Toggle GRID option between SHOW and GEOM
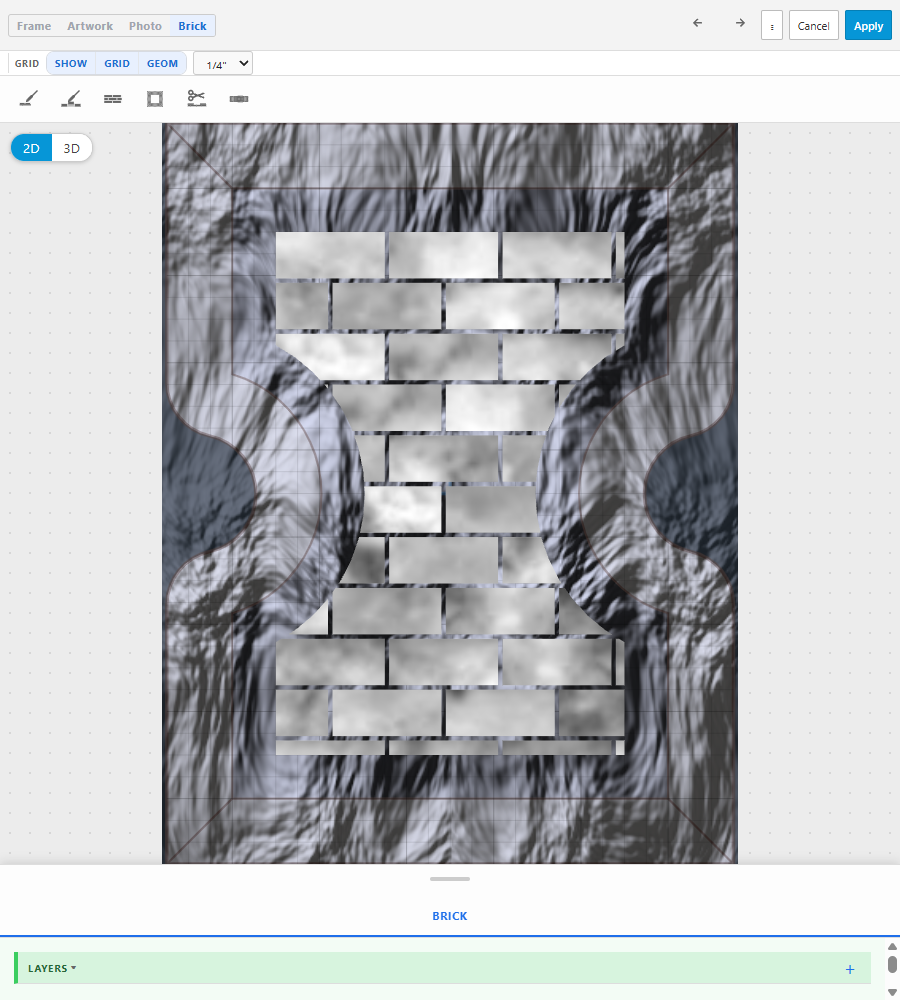The height and width of the screenshot is (1000, 900). 117,63
